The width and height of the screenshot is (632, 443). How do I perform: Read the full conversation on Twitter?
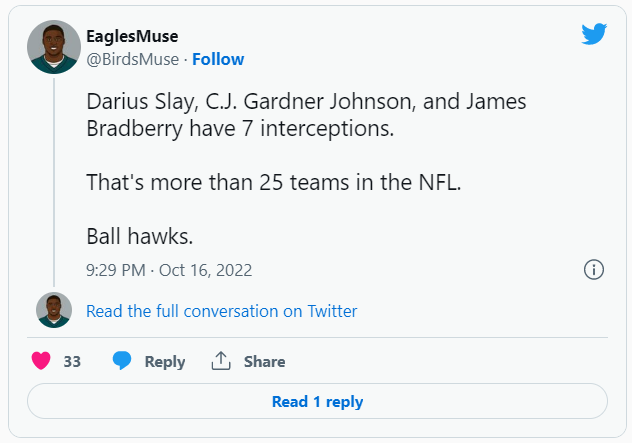[x=221, y=311]
